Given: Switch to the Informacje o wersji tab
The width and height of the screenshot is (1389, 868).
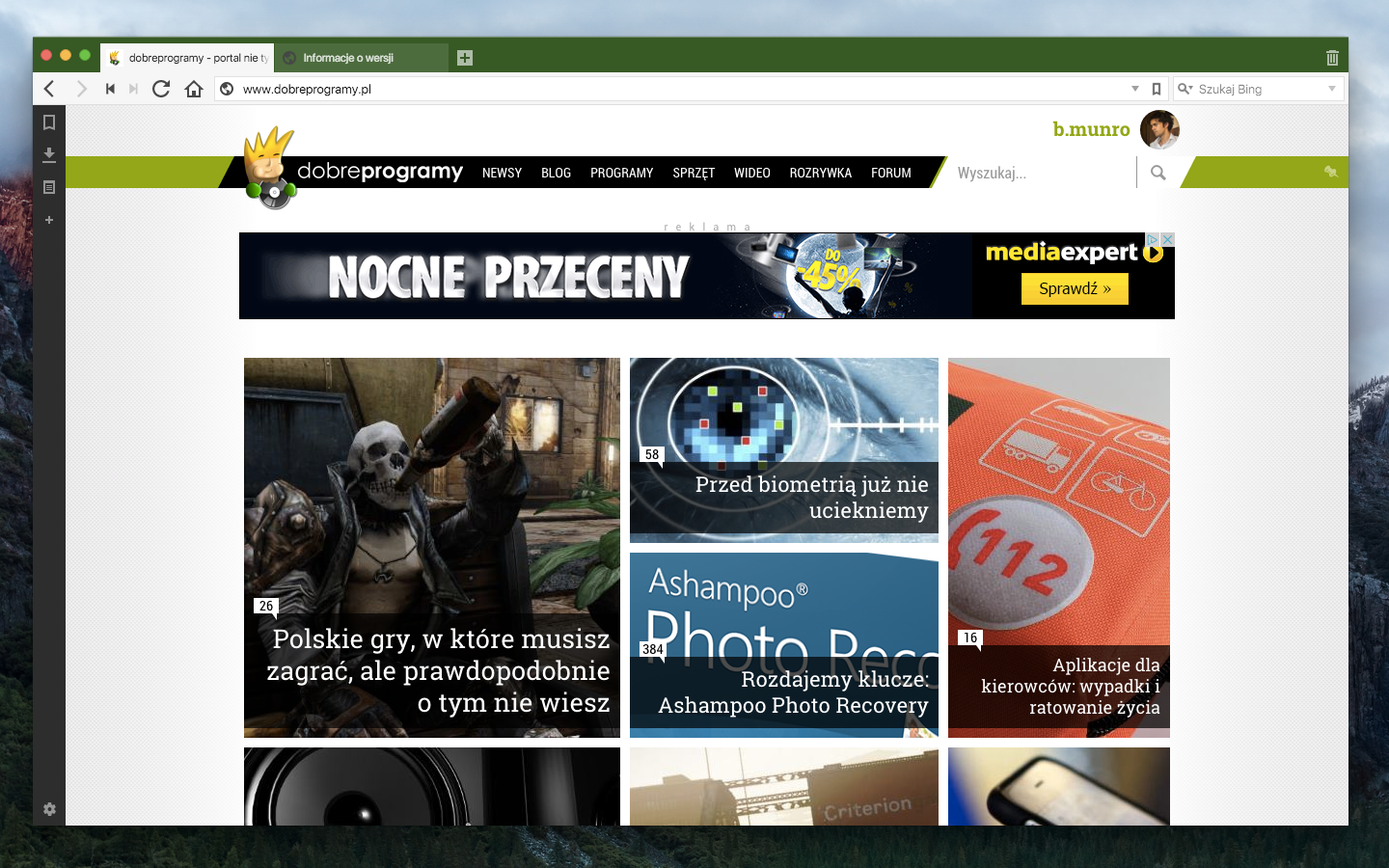Looking at the screenshot, I should 362,58.
